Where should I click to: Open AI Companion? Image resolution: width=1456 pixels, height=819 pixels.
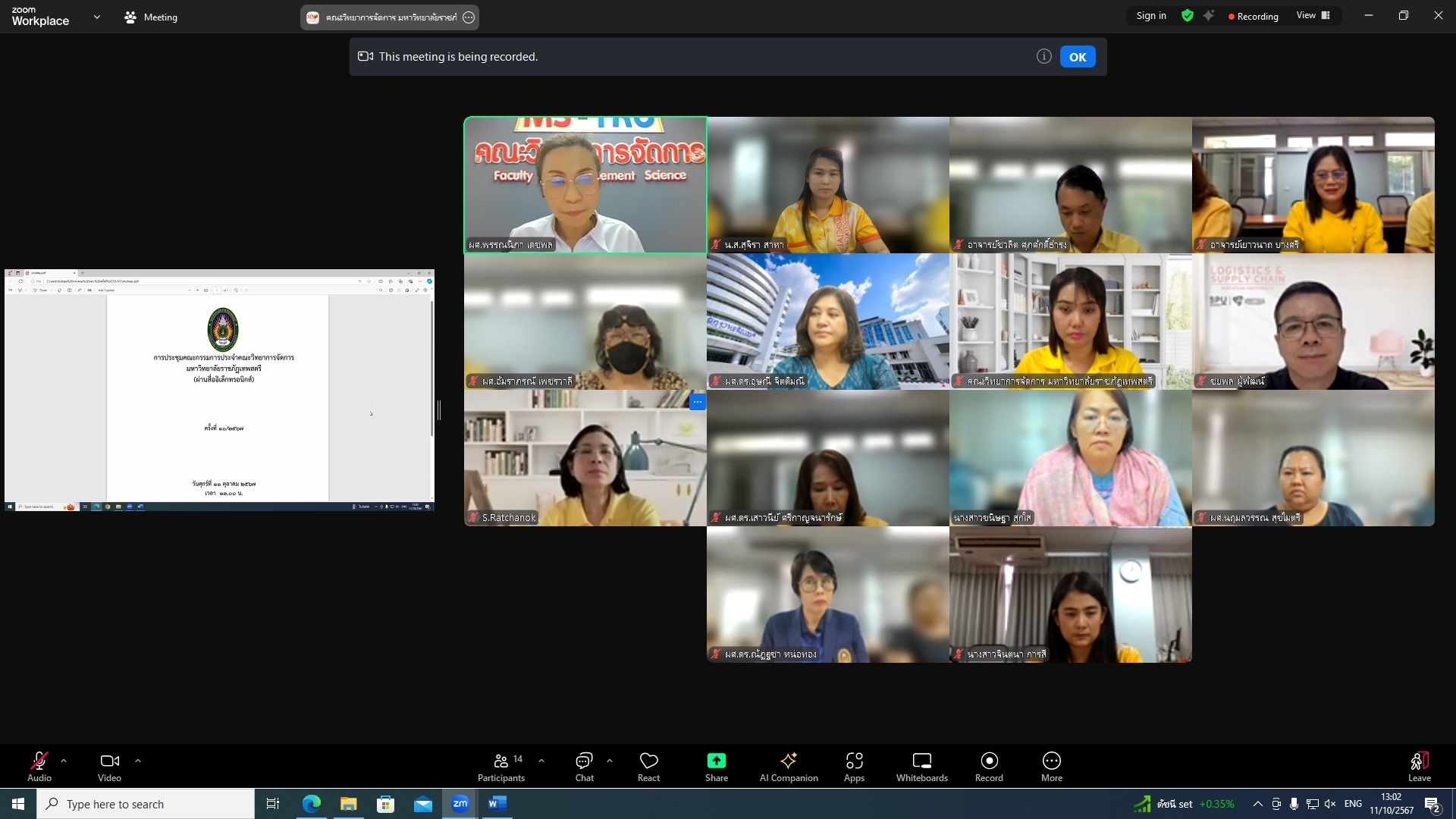point(789,766)
